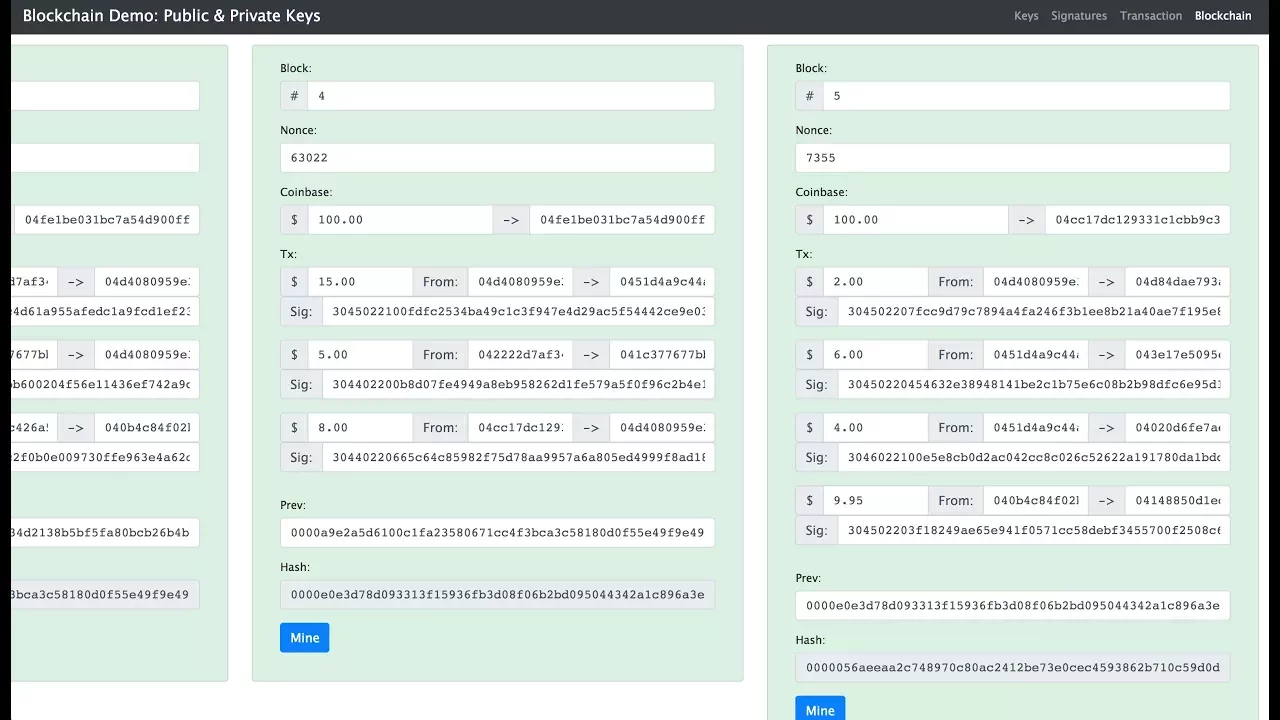
Task: Click block 4 coinbase amount 100.00
Action: pyautogui.click(x=400, y=220)
